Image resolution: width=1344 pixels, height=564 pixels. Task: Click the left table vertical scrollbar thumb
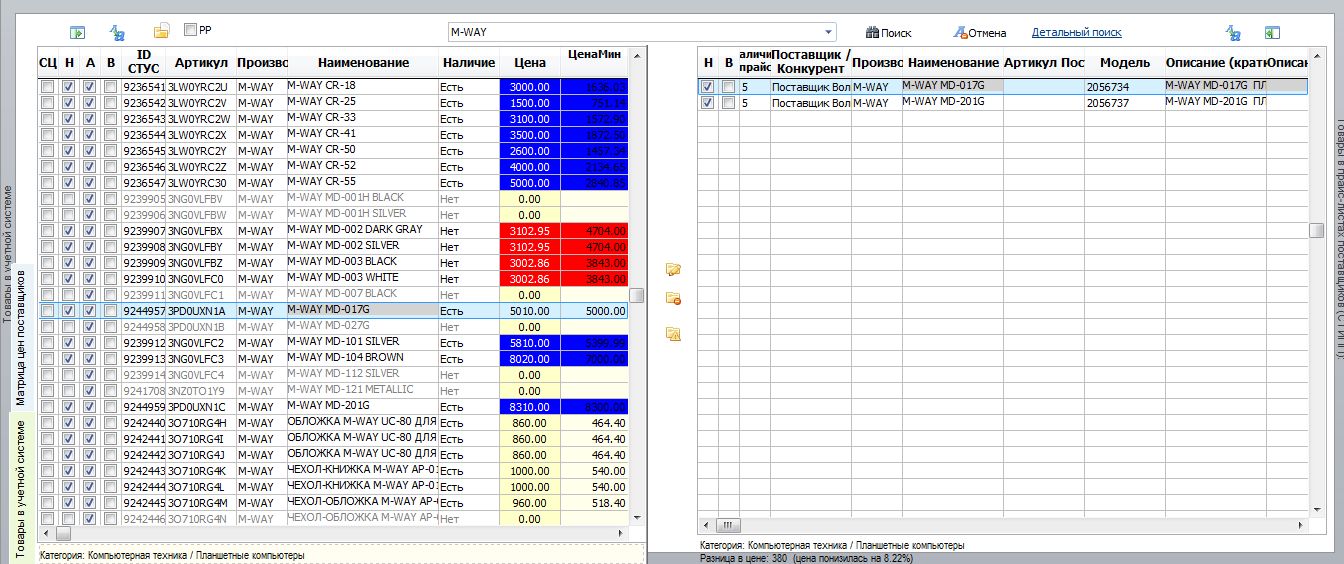pyautogui.click(x=637, y=295)
